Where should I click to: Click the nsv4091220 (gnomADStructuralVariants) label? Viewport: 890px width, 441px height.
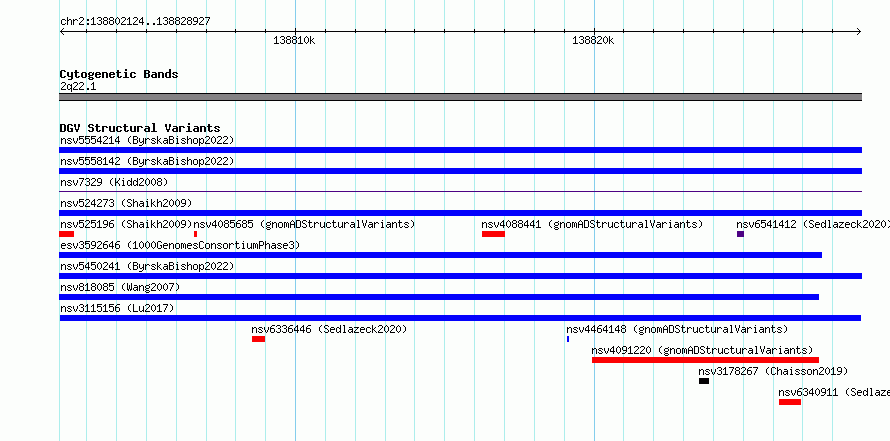point(702,350)
